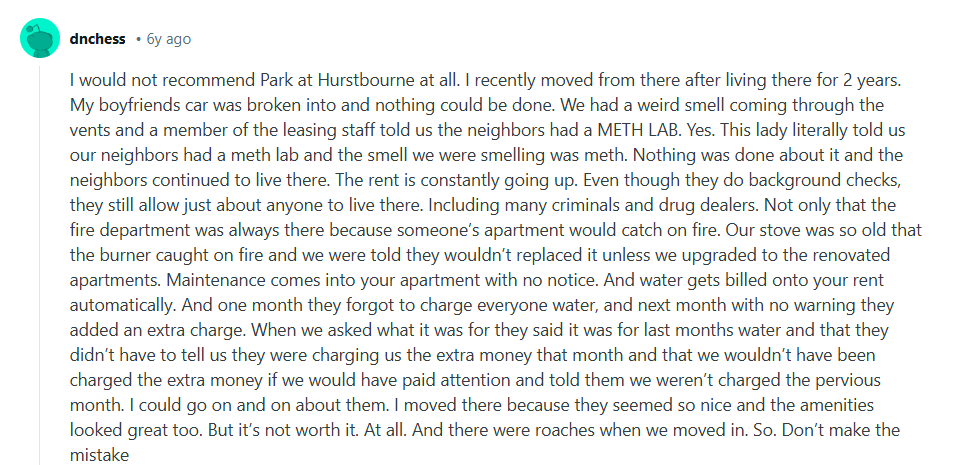
Task: Click the final word 'mistake'
Action: pos(99,455)
